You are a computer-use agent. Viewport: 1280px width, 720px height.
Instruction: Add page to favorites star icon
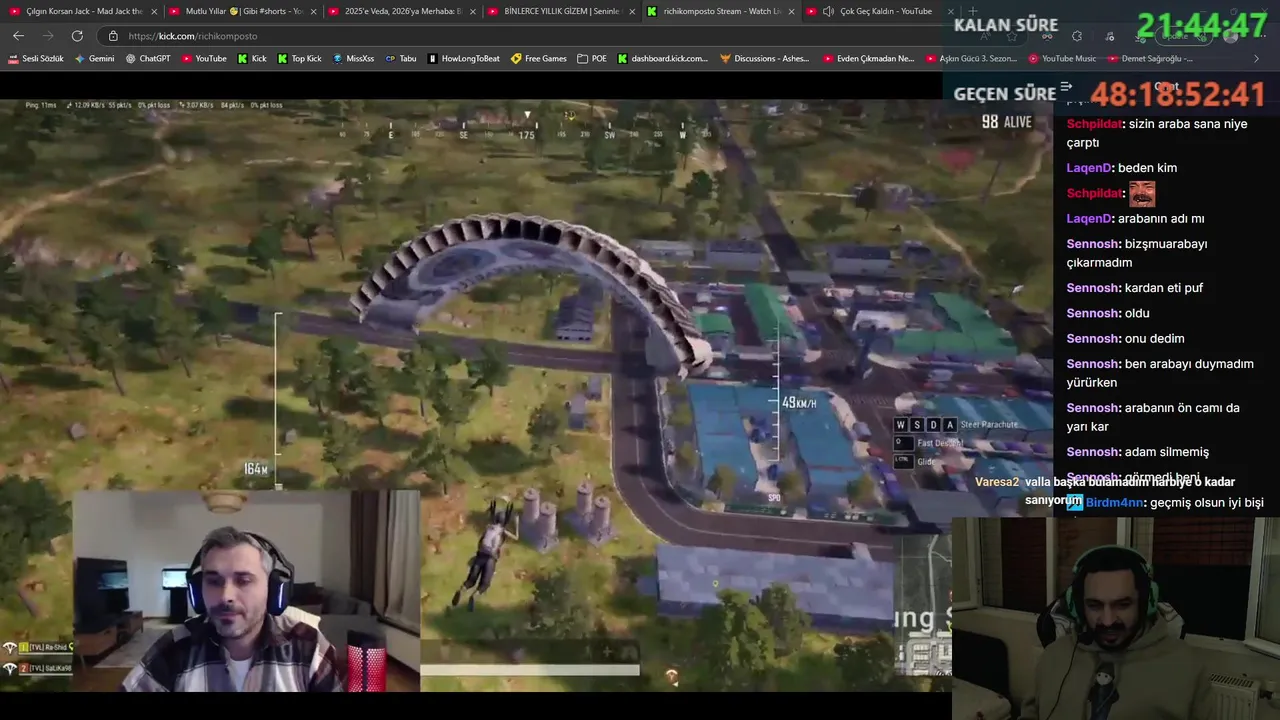[1012, 36]
